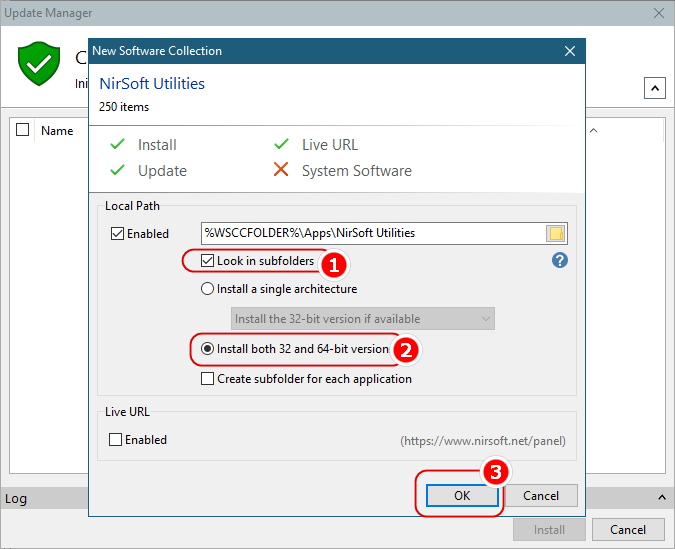Toggle the Local Path Enabled checkbox
Viewport: 675px width, 549px height.
pyautogui.click(x=117, y=234)
